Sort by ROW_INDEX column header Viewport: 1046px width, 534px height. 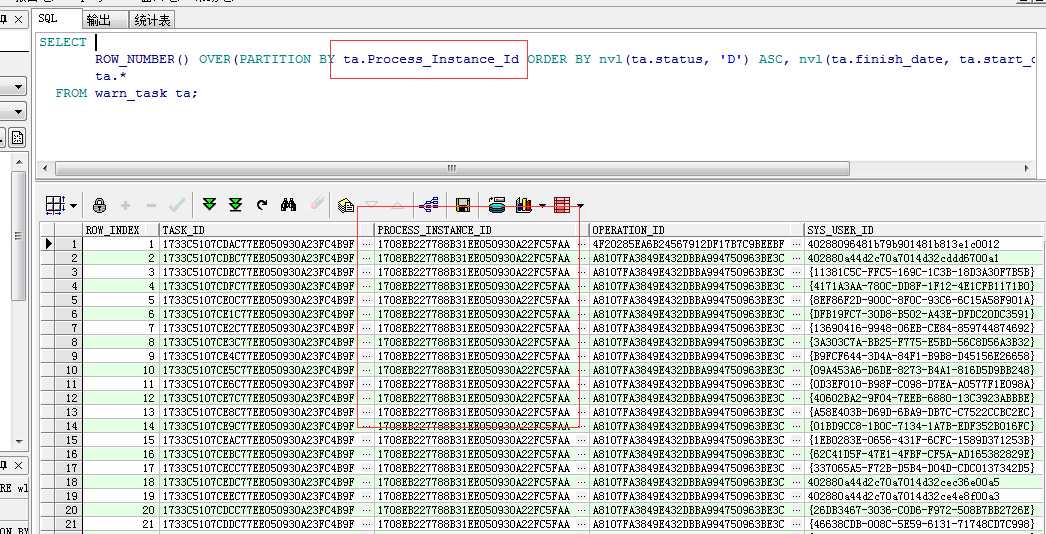pyautogui.click(x=121, y=230)
